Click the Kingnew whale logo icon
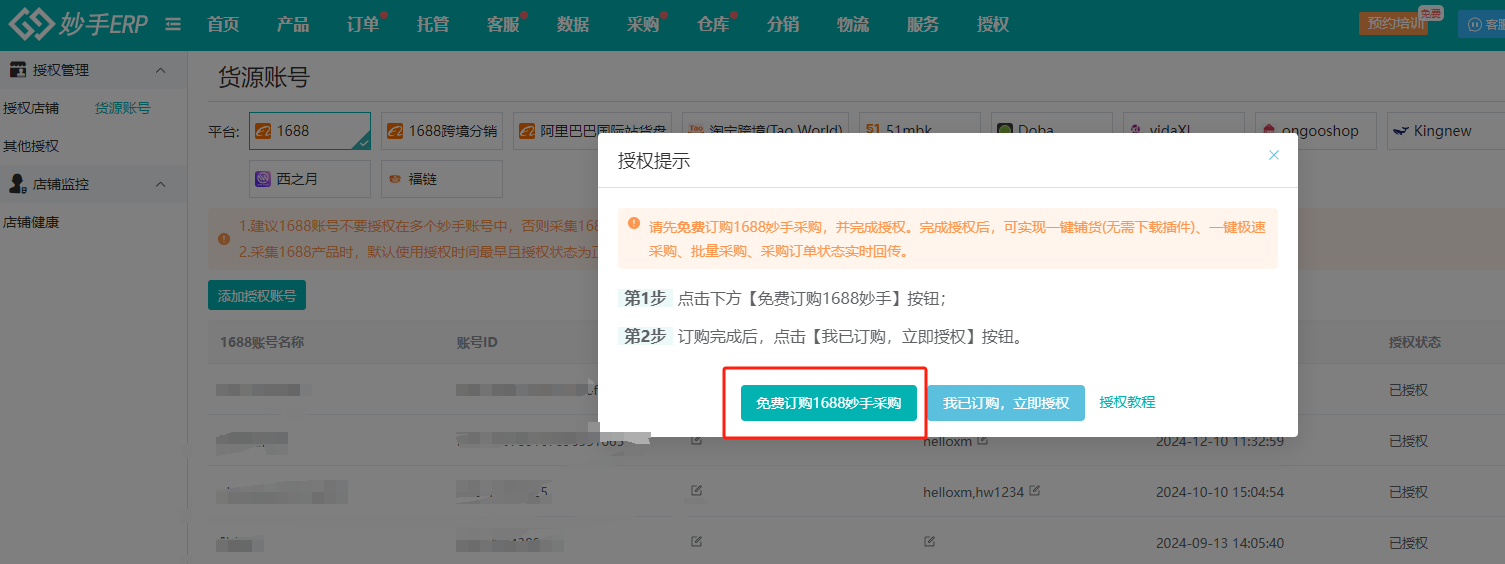The height and width of the screenshot is (564, 1505). coord(1401,131)
